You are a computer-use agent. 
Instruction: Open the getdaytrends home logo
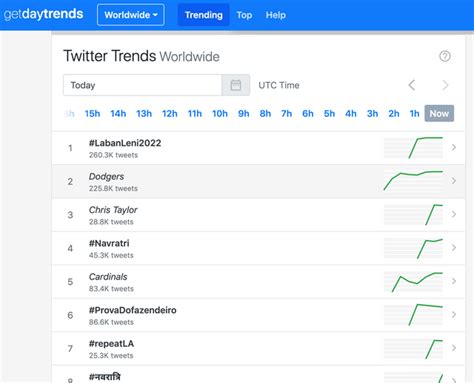(x=43, y=14)
